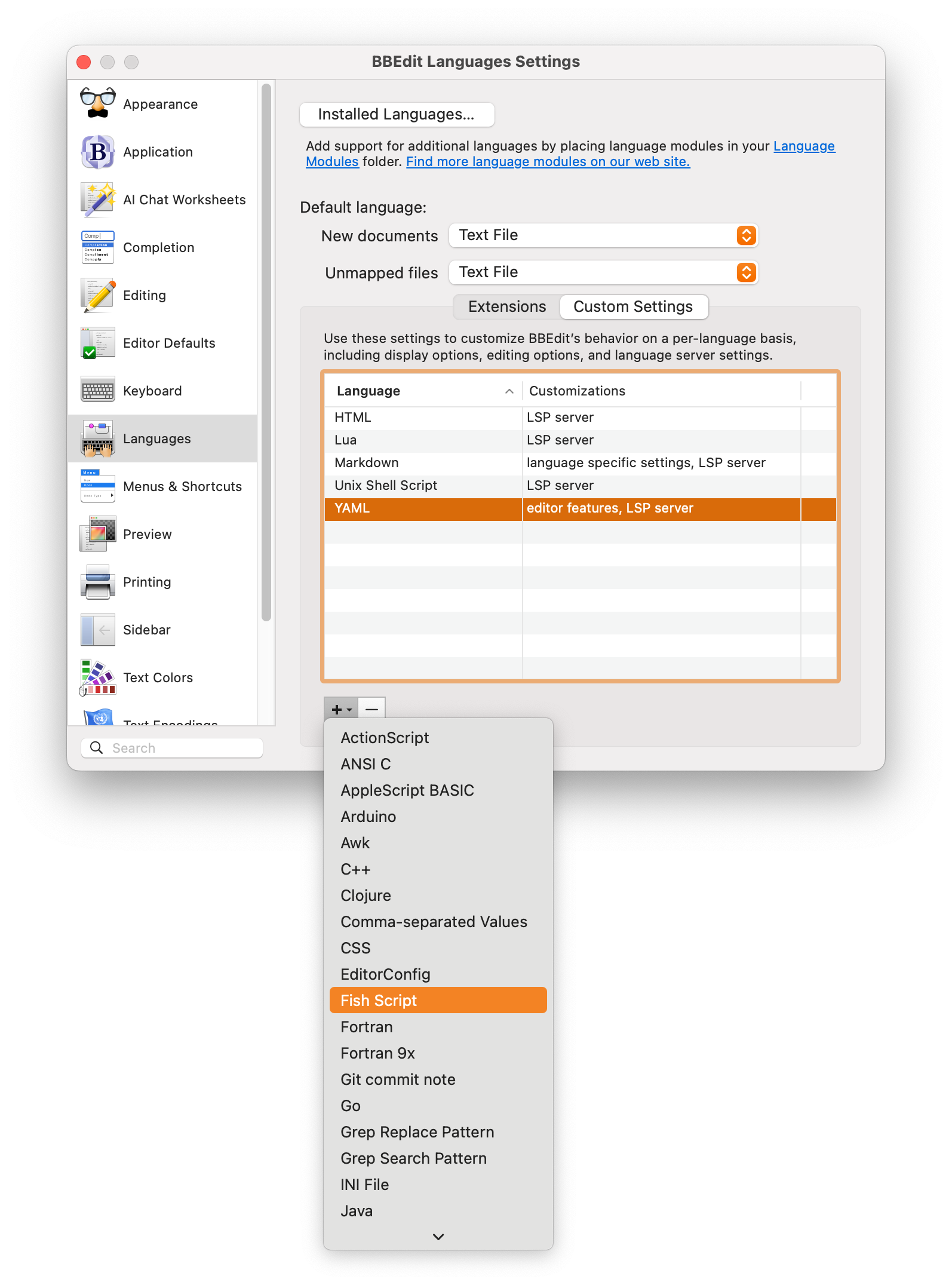Viewport: 952px width, 1282px height.
Task: Choose Grep Search Pattern from menu
Action: point(438,1158)
